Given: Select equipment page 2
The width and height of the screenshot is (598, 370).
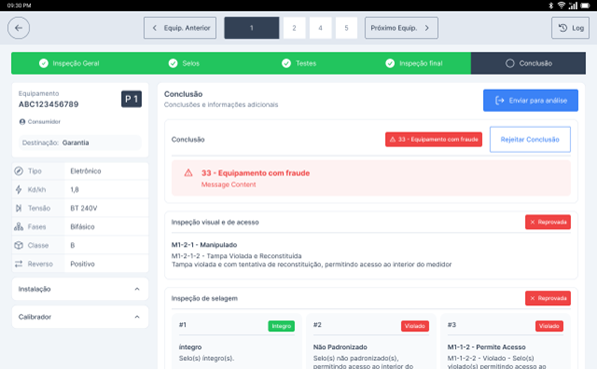Looking at the screenshot, I should tap(294, 28).
